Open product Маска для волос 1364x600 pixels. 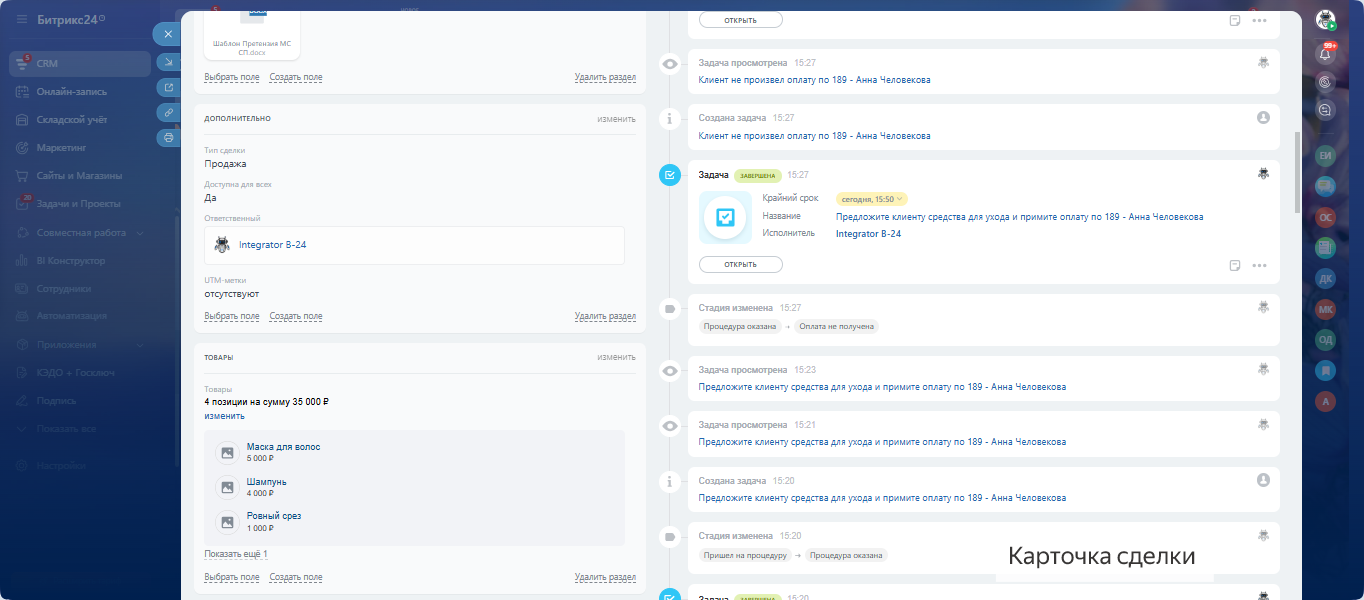283,447
